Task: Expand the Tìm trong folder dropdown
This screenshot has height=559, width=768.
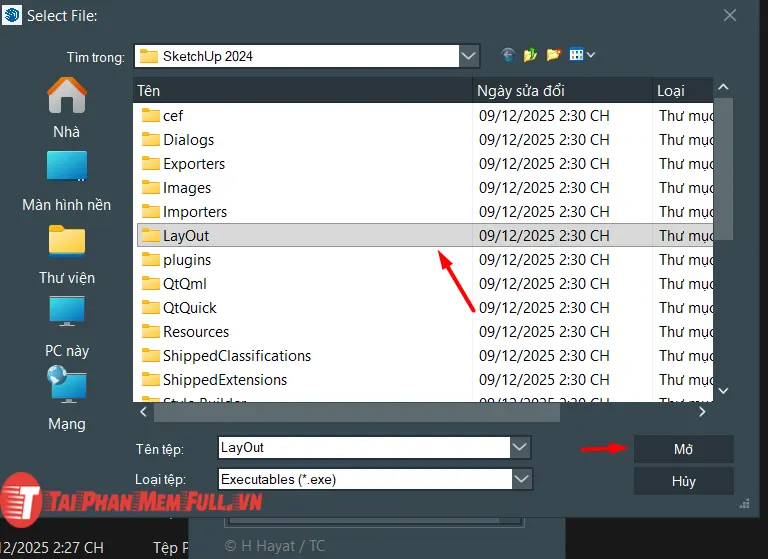Action: point(469,56)
